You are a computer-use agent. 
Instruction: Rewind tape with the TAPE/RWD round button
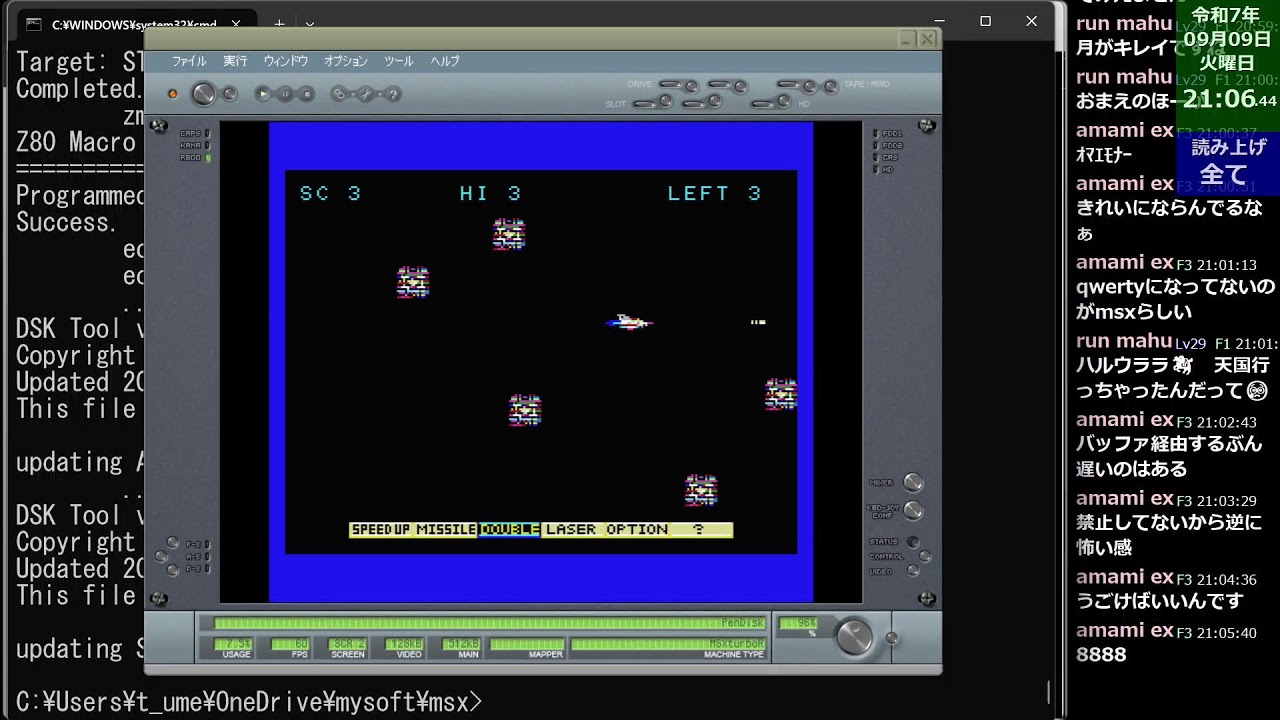tap(831, 86)
